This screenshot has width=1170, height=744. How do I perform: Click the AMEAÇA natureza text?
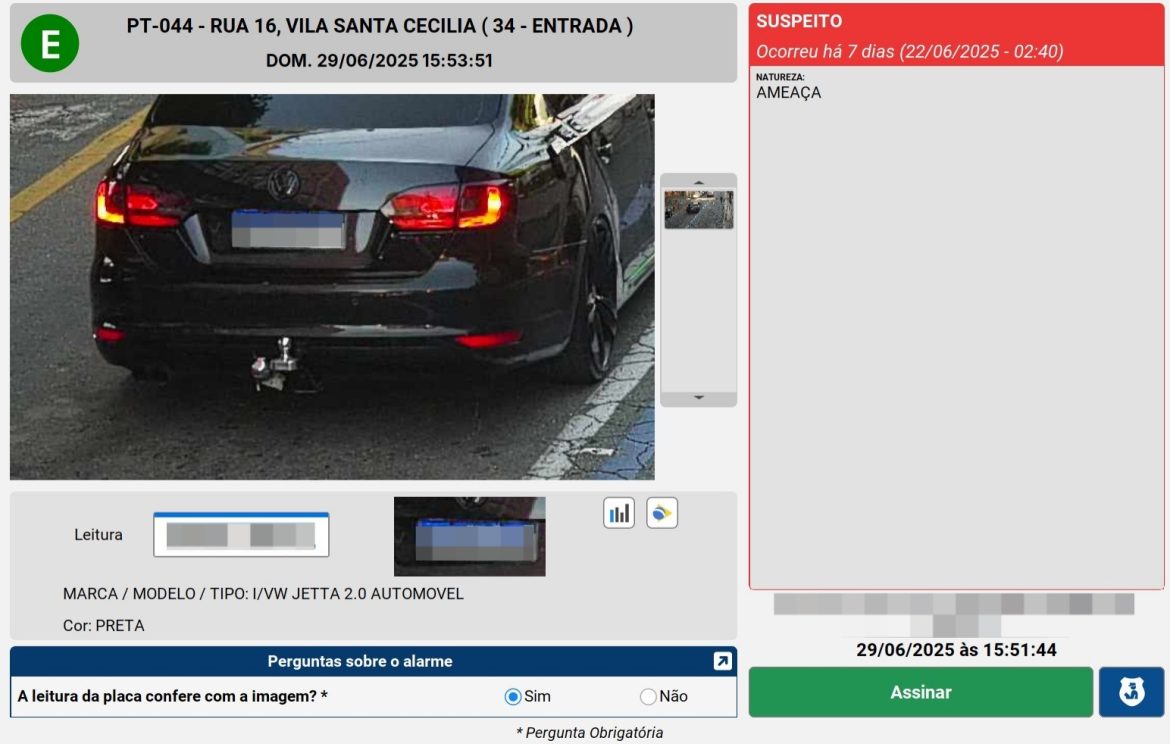tap(789, 93)
